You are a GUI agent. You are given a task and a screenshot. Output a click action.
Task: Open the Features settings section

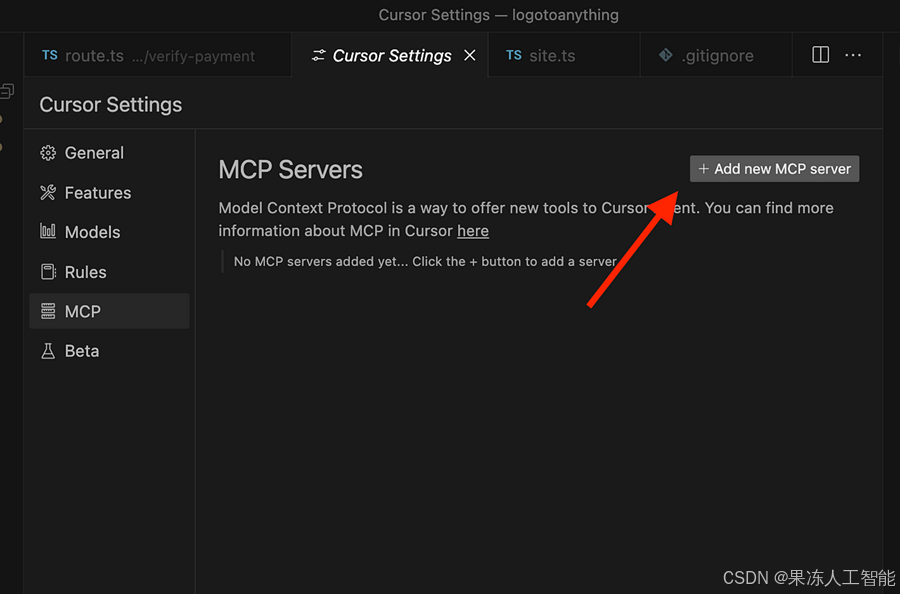coord(109,193)
